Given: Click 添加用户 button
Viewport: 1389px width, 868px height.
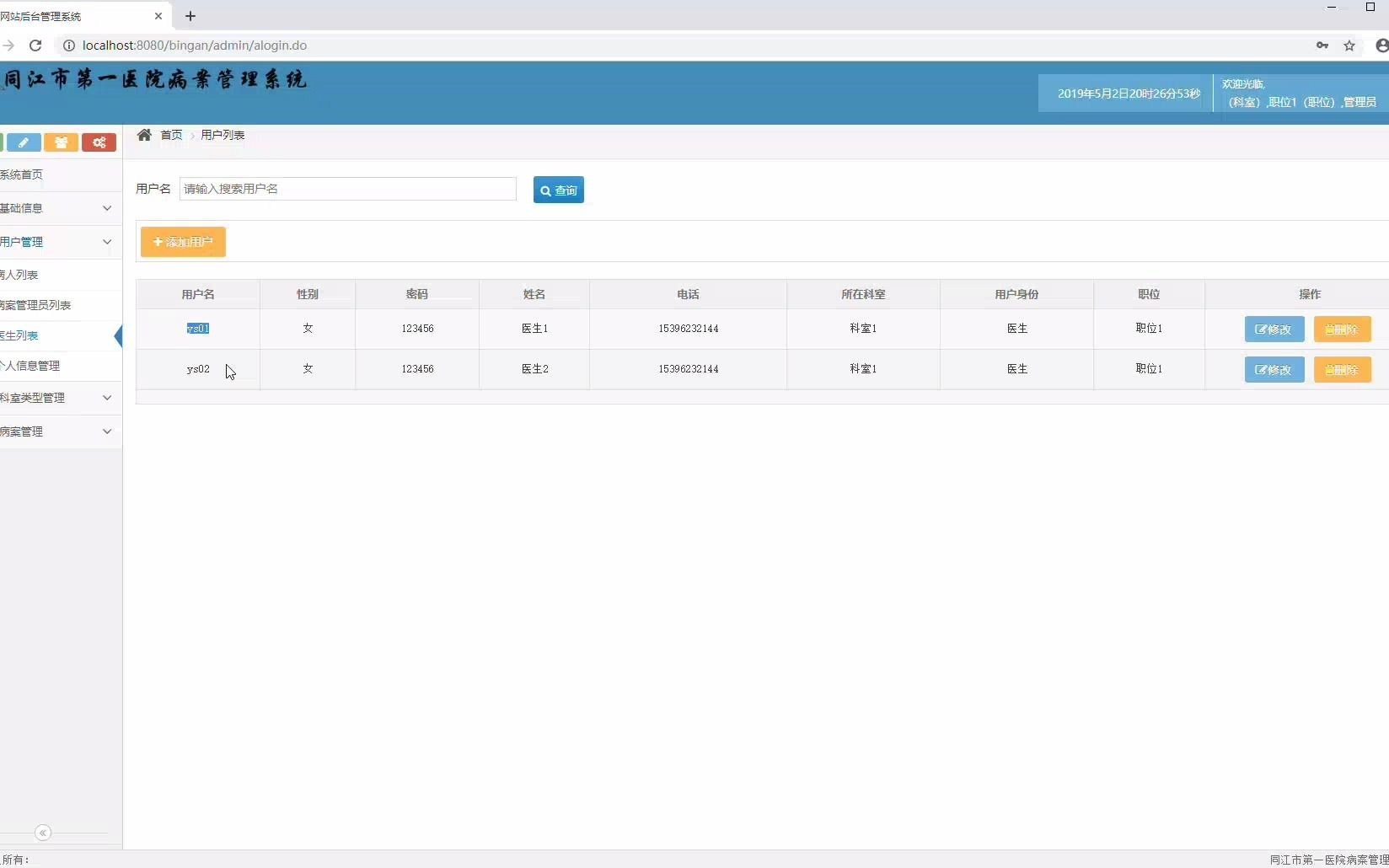Looking at the screenshot, I should 183,242.
